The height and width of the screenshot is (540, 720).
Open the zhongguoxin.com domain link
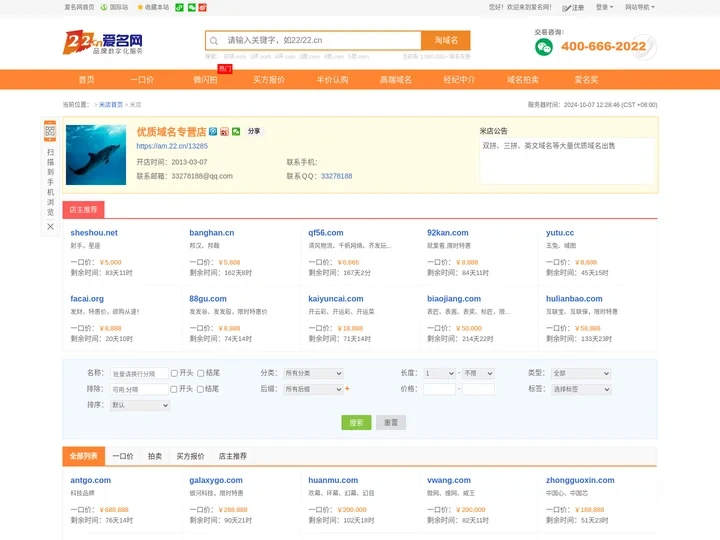pyautogui.click(x=580, y=480)
